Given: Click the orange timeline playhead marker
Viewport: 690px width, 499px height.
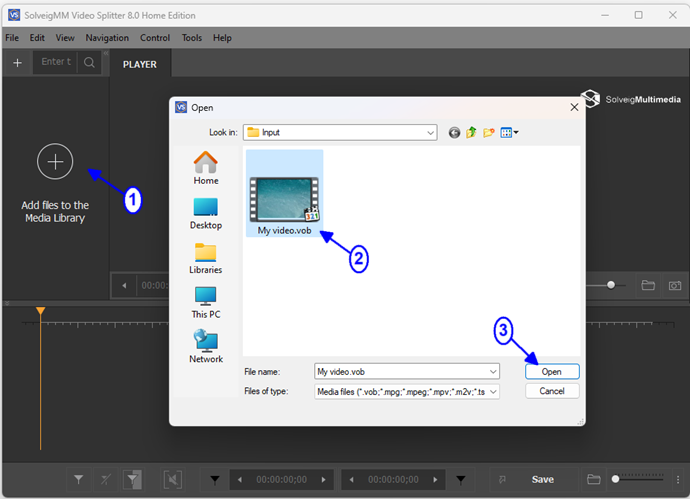Looking at the screenshot, I should (x=40, y=311).
